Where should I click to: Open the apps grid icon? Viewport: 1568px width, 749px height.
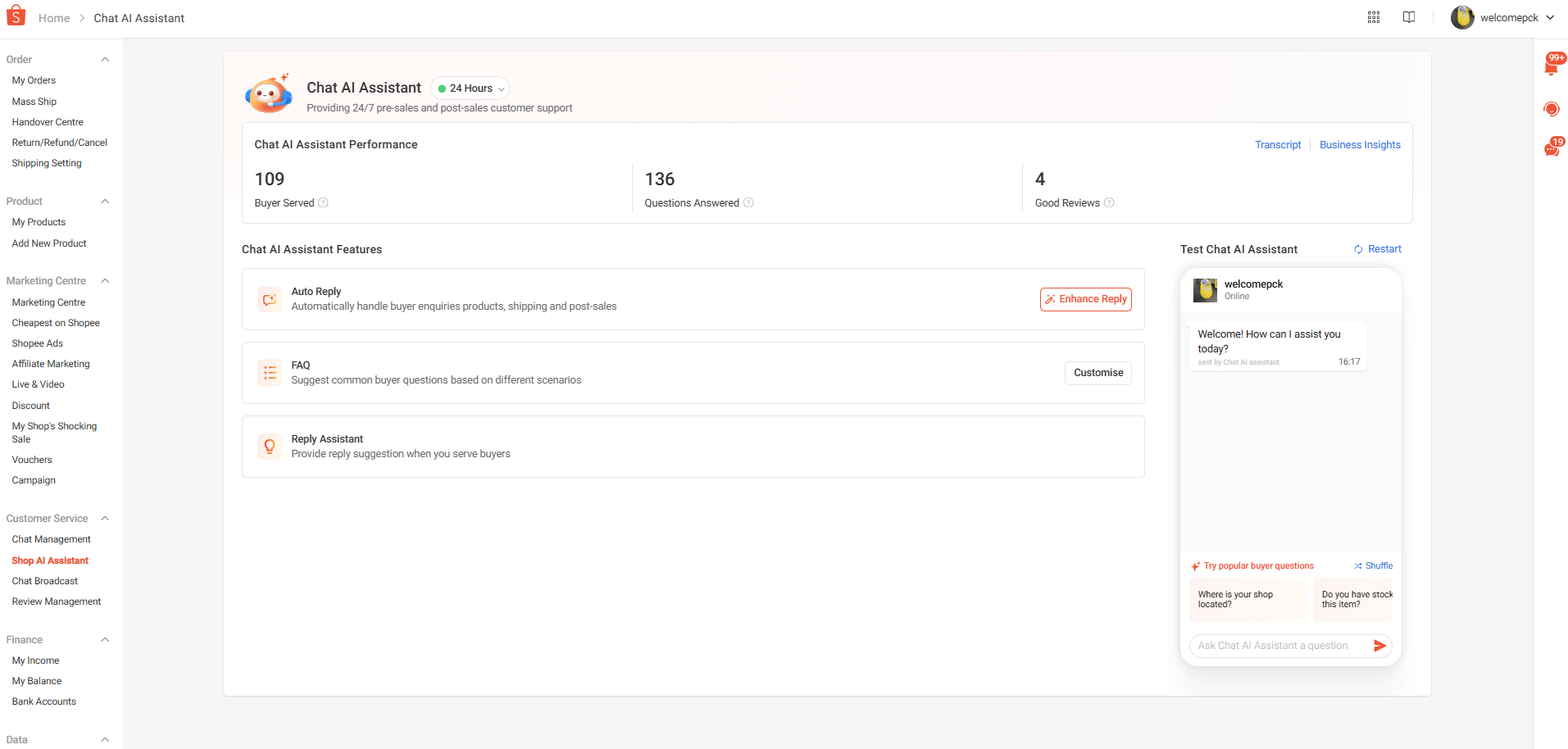pos(1374,17)
